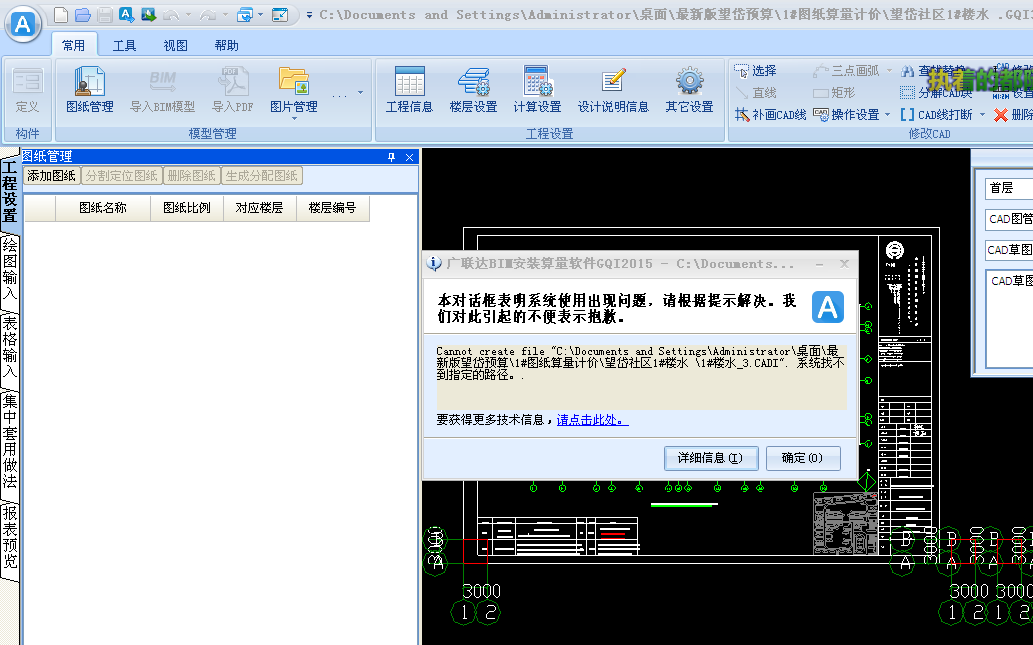Select the 补画CAD线 tool
Image resolution: width=1033 pixels, height=645 pixels.
pos(770,115)
